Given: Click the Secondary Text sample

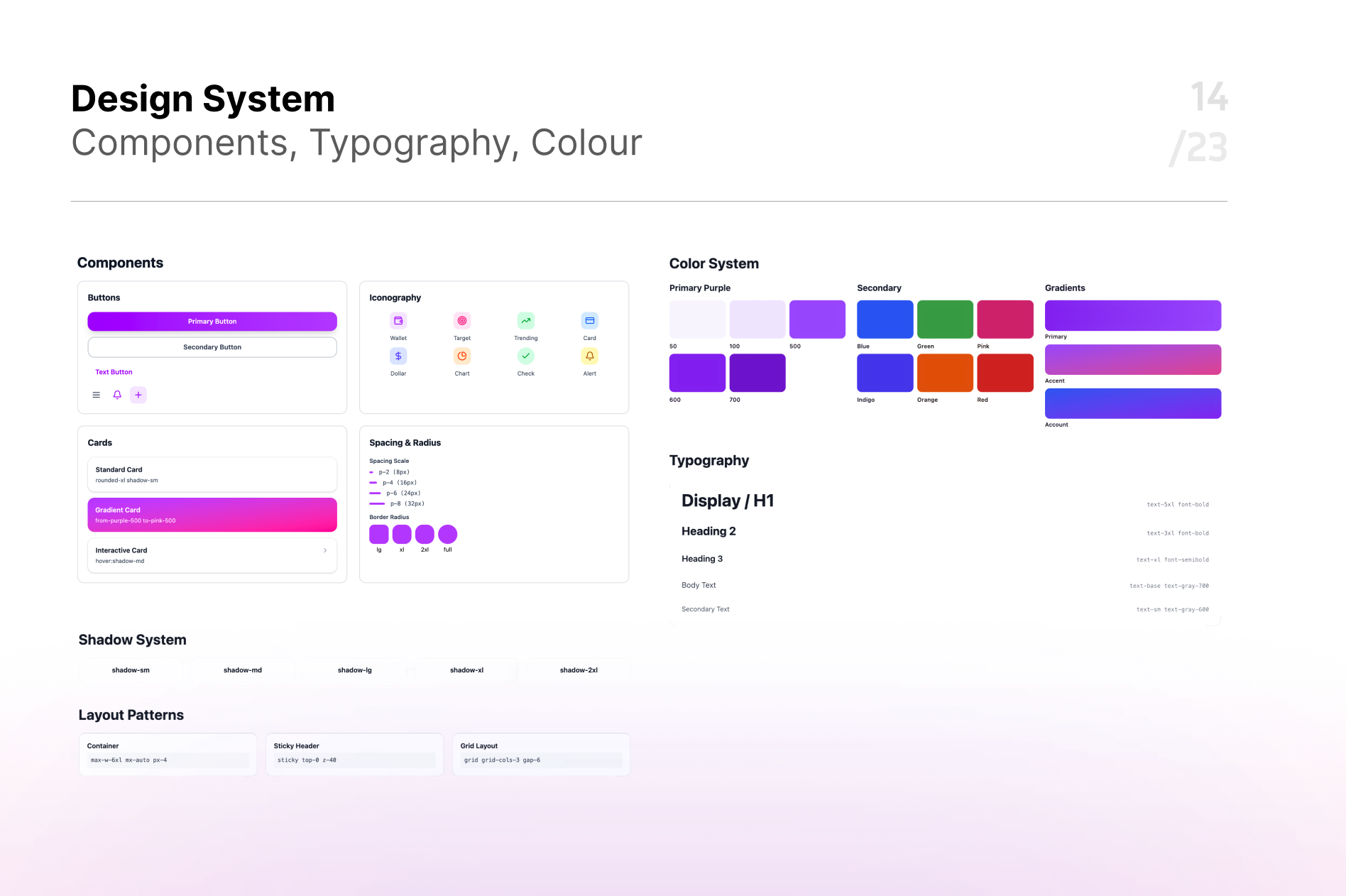Looking at the screenshot, I should point(706,609).
